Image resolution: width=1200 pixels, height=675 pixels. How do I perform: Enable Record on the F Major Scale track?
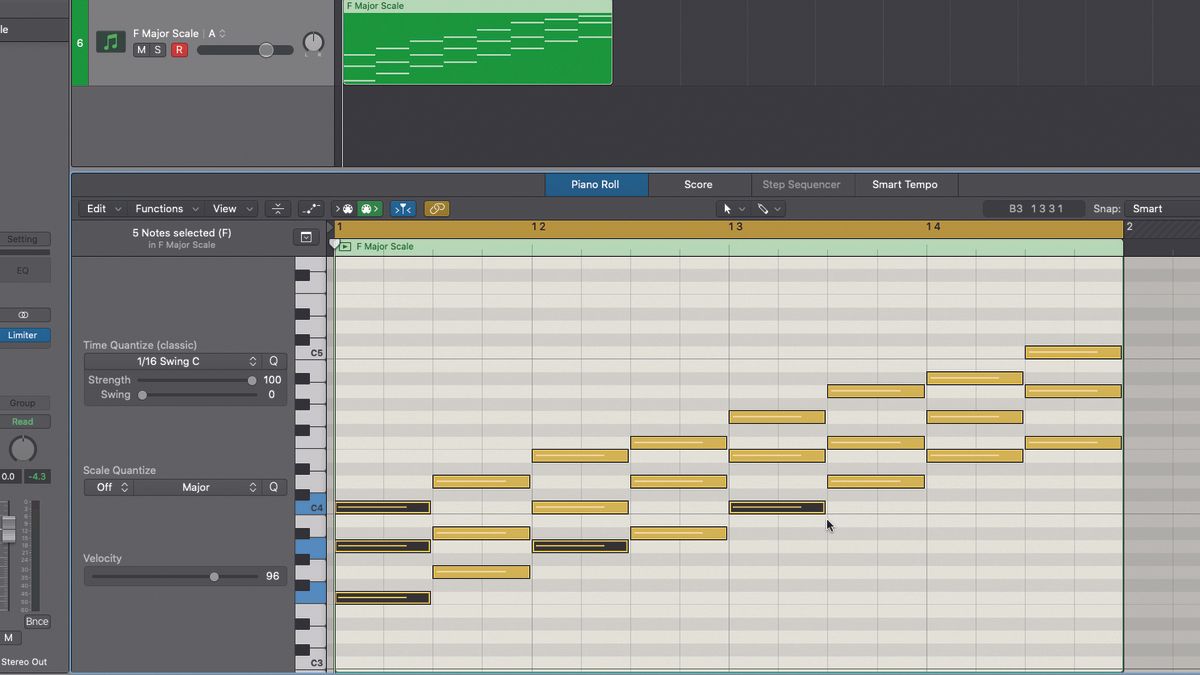[x=178, y=49]
